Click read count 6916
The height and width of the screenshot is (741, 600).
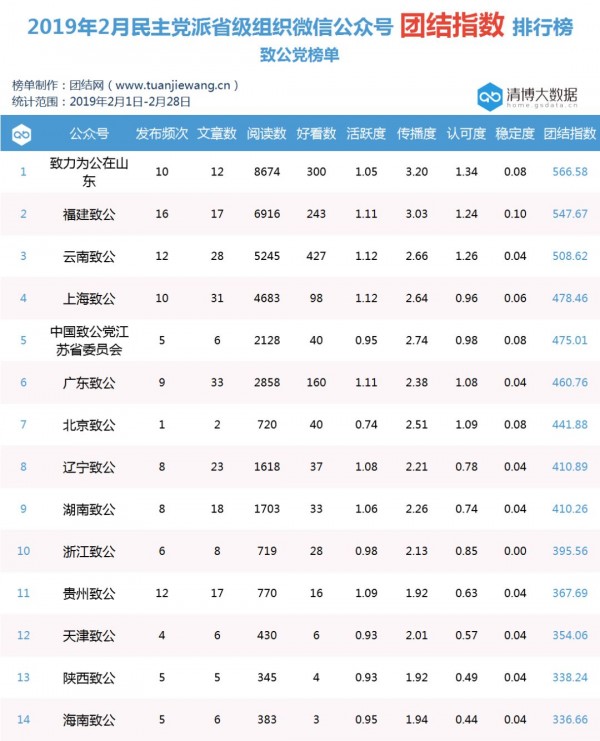[x=267, y=214]
